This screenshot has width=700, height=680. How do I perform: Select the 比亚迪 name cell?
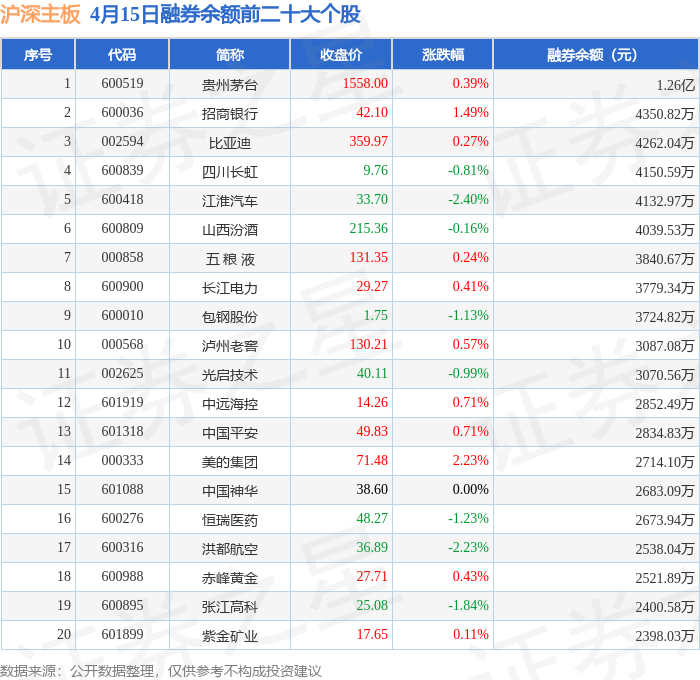point(229,143)
